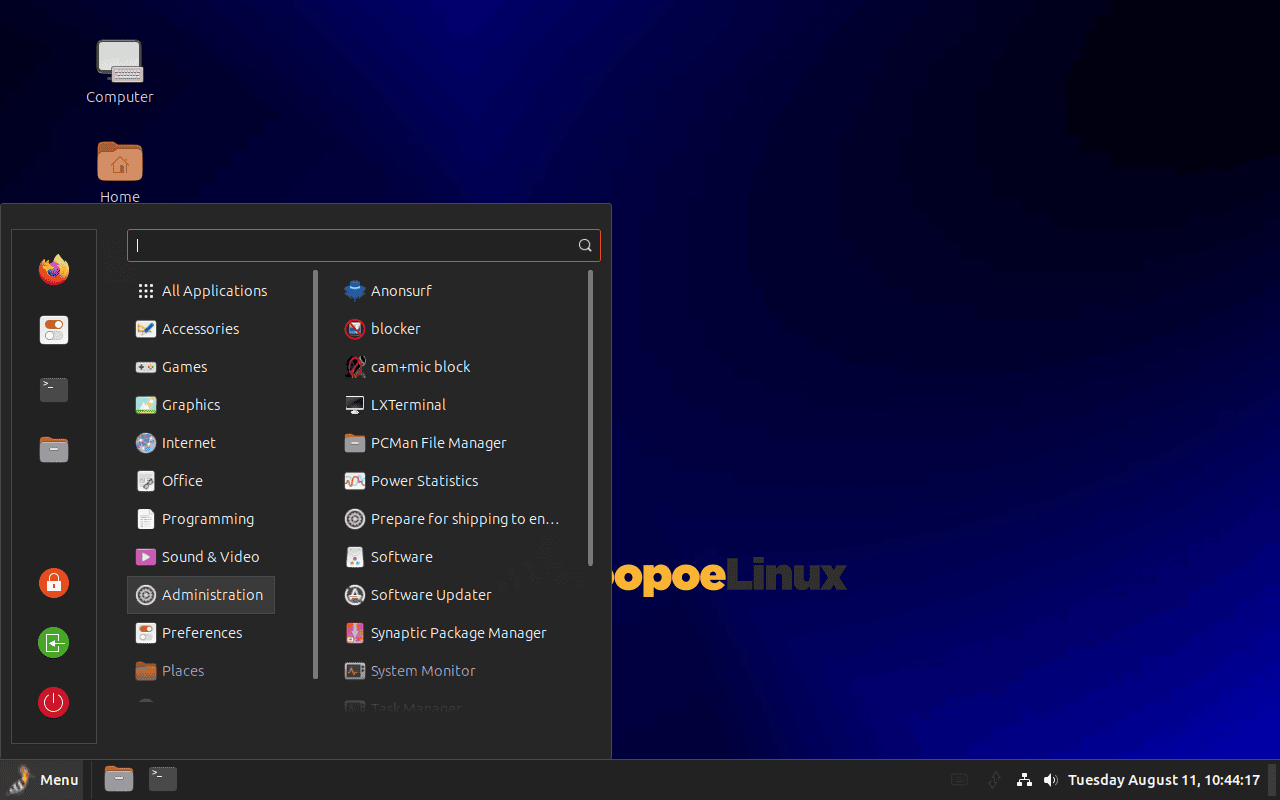Select the Places category
This screenshot has width=1280, height=800.
pyautogui.click(x=201, y=671)
